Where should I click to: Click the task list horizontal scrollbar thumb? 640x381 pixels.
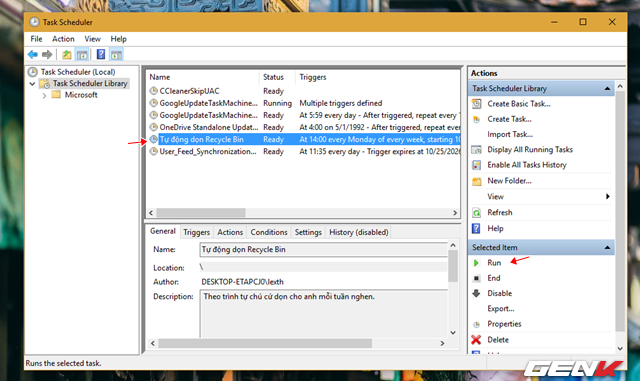click(x=201, y=213)
